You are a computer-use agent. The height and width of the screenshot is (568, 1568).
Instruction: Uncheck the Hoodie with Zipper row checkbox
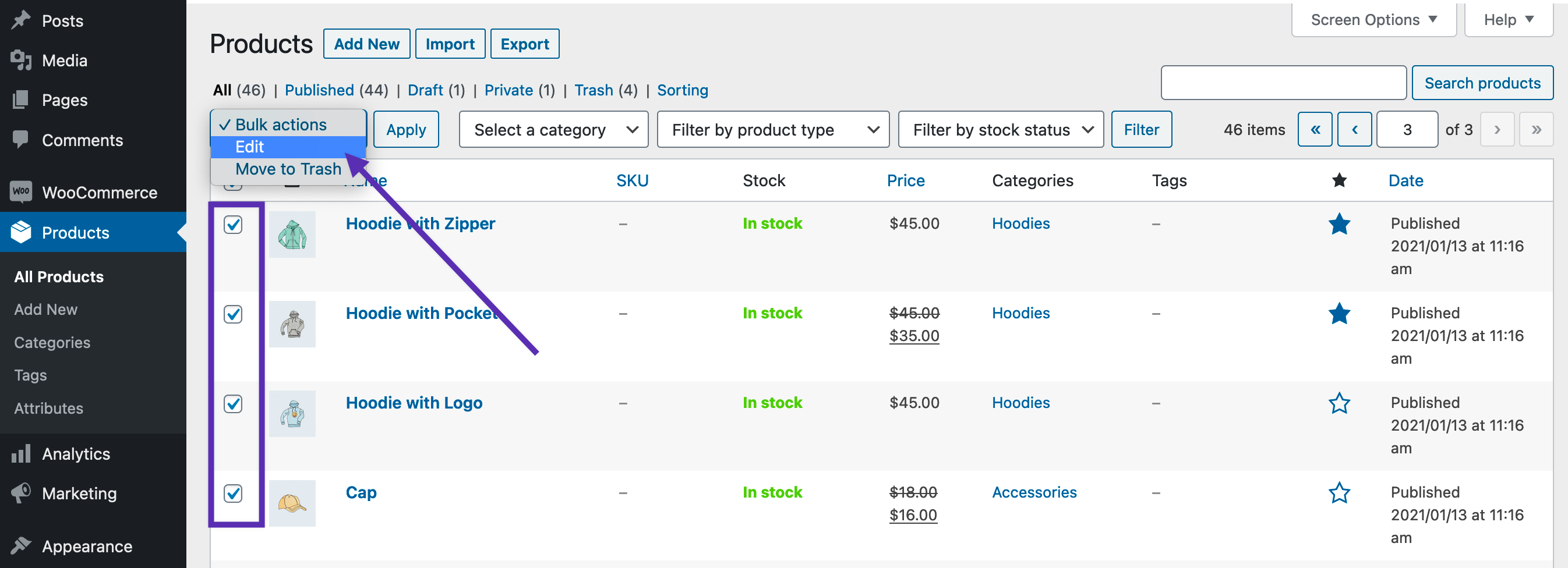pos(232,224)
